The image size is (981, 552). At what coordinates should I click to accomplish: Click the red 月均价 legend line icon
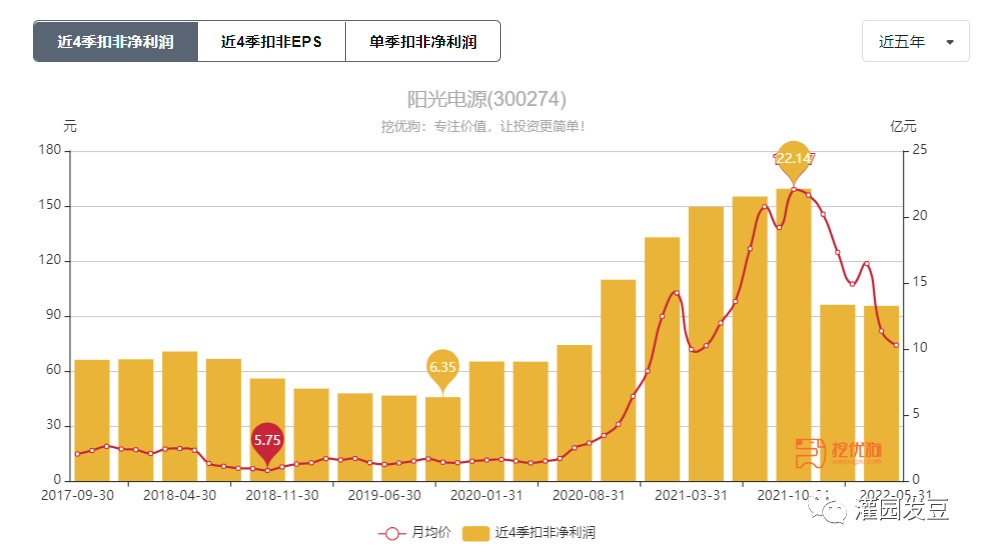click(x=392, y=533)
